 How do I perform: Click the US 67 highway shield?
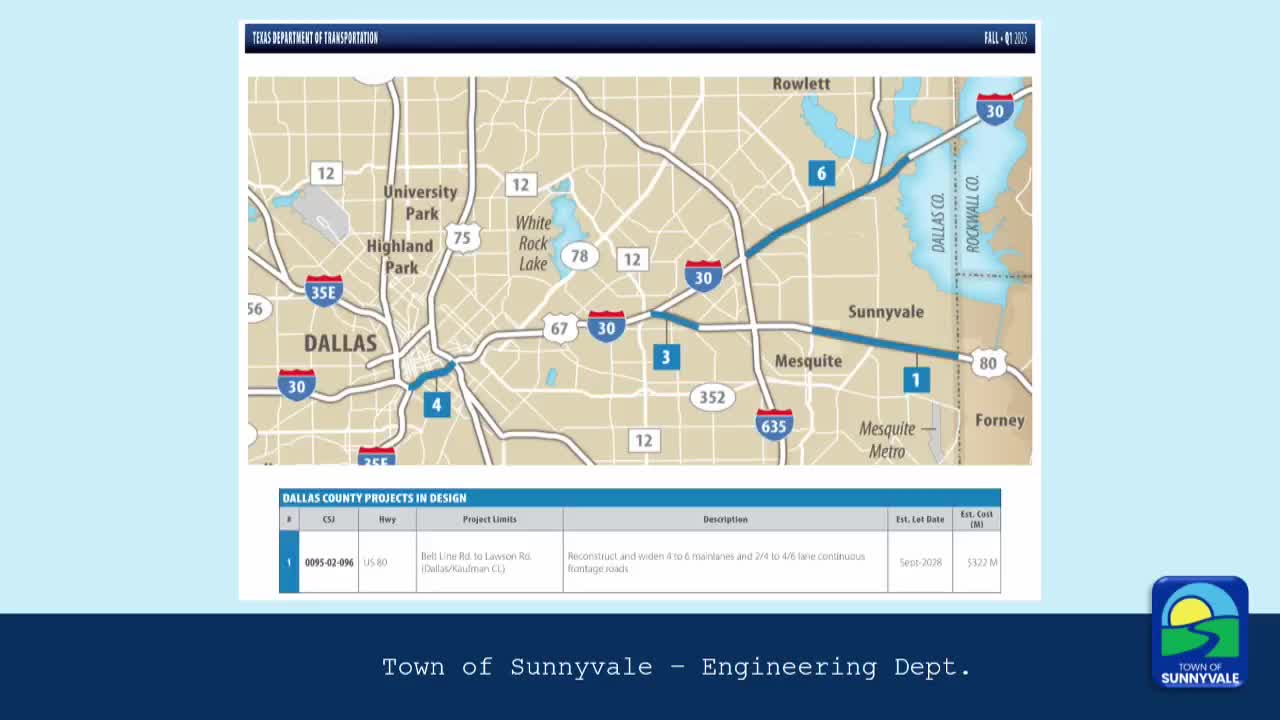[559, 328]
